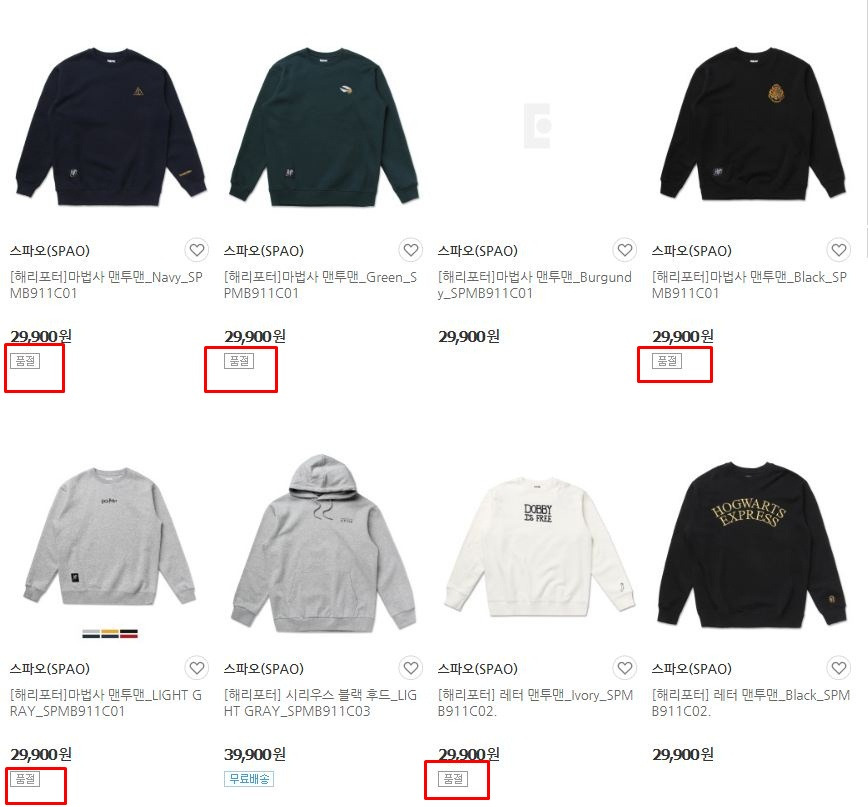This screenshot has width=868, height=807.
Task: Click the 무료배송 badge under hoodie price
Action: (249, 779)
